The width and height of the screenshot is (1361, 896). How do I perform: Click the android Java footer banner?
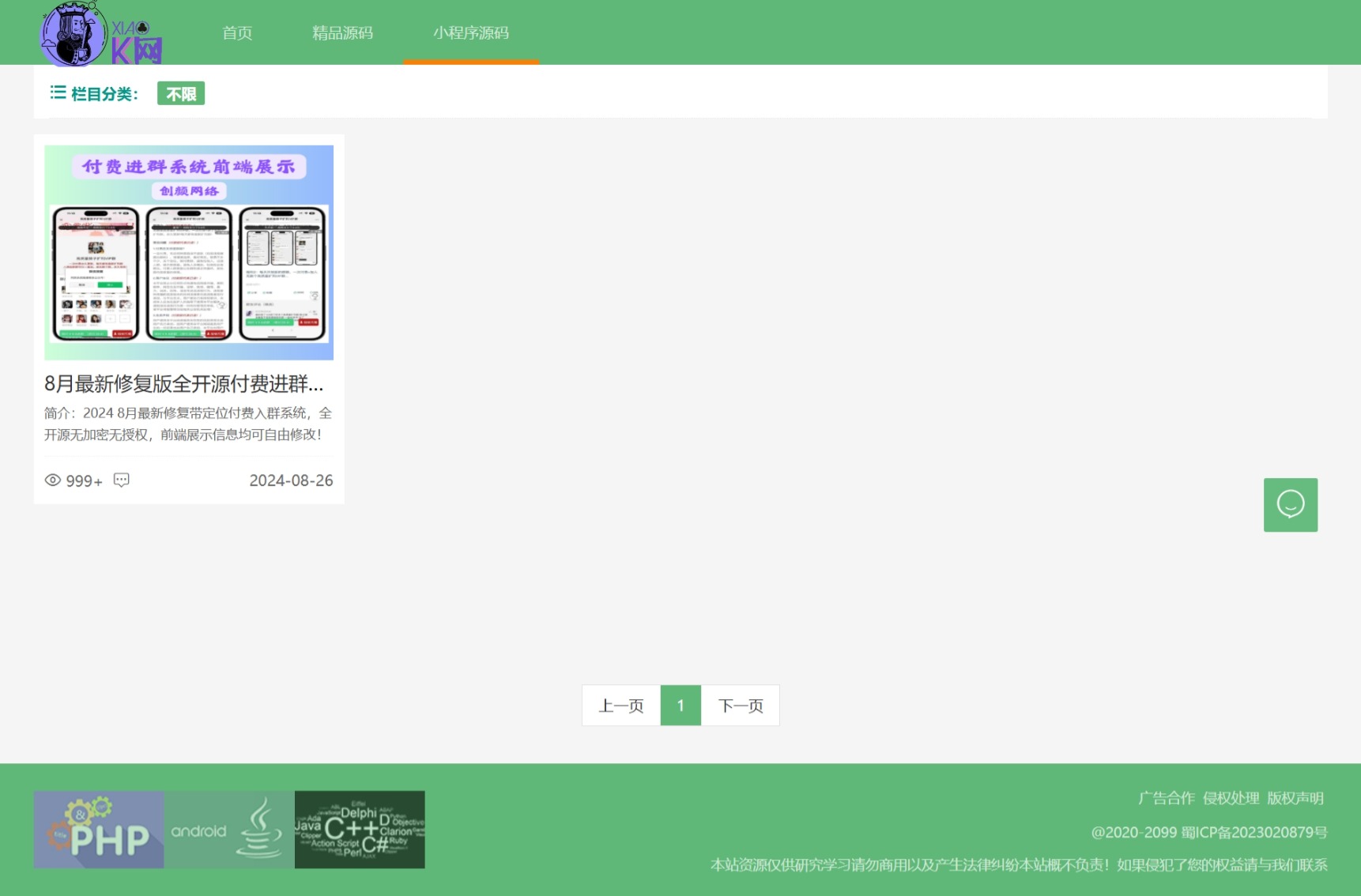pos(229,830)
